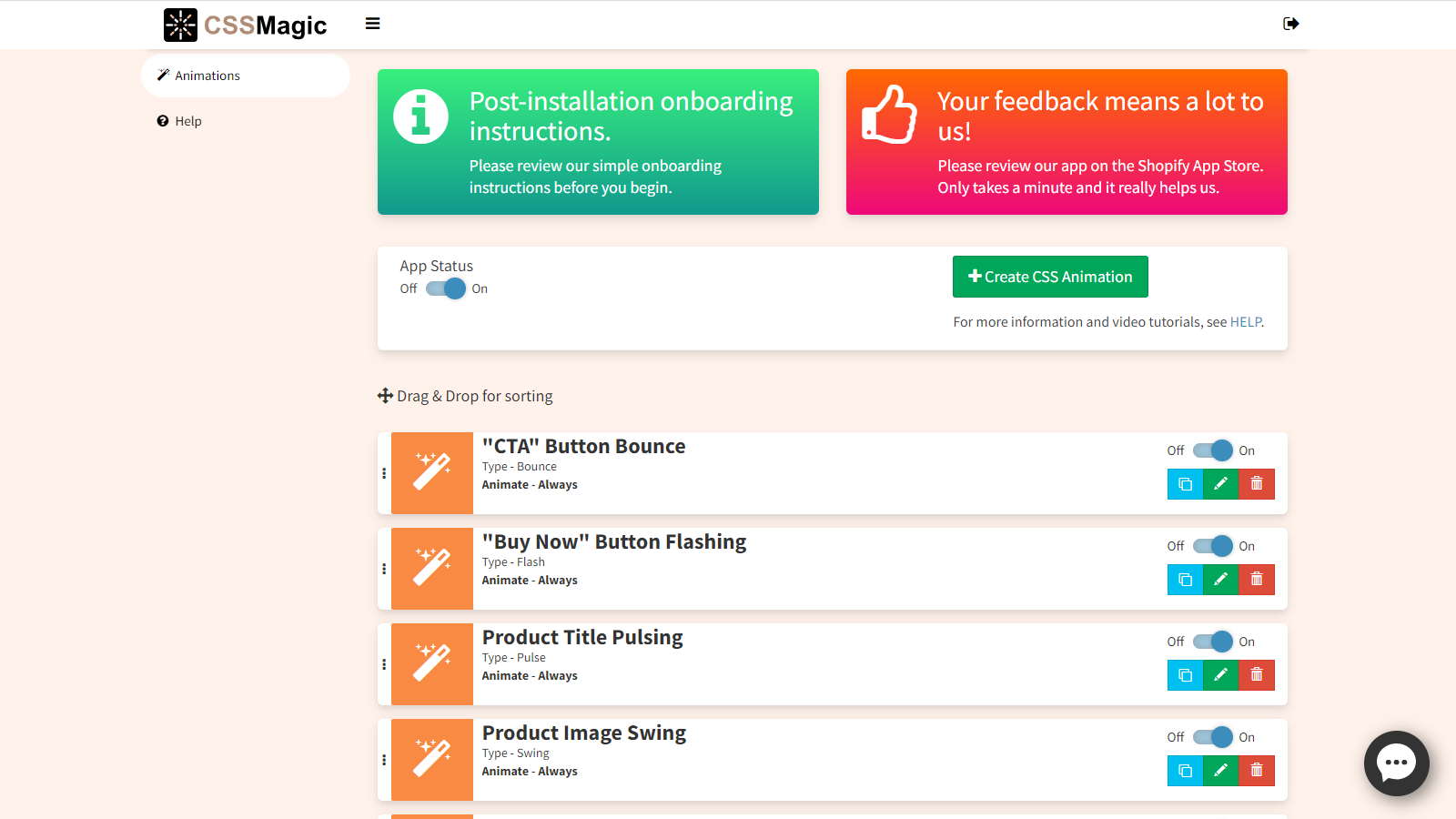Duplicate the Product Image Swing animation
1456x819 pixels.
pos(1185,771)
